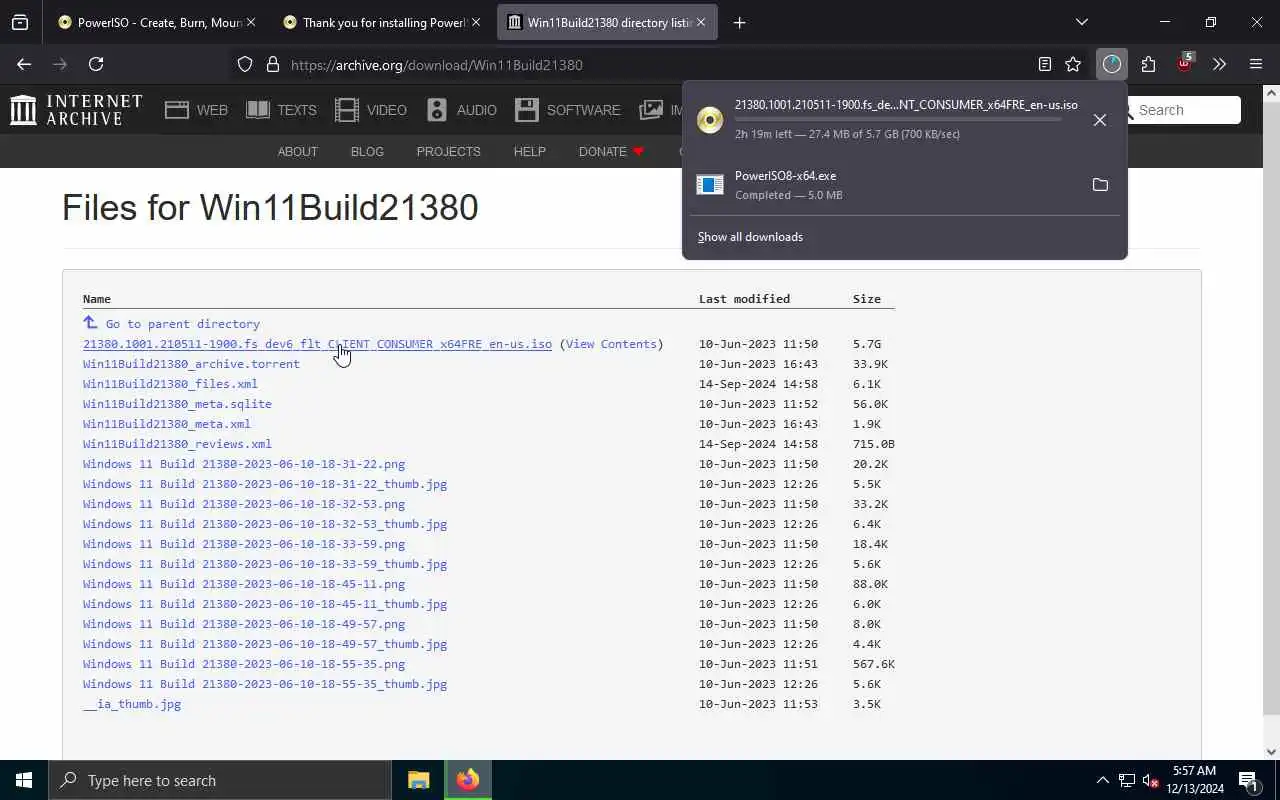This screenshot has height=800, width=1280.
Task: Open File Explorer from the taskbar
Action: (x=419, y=780)
